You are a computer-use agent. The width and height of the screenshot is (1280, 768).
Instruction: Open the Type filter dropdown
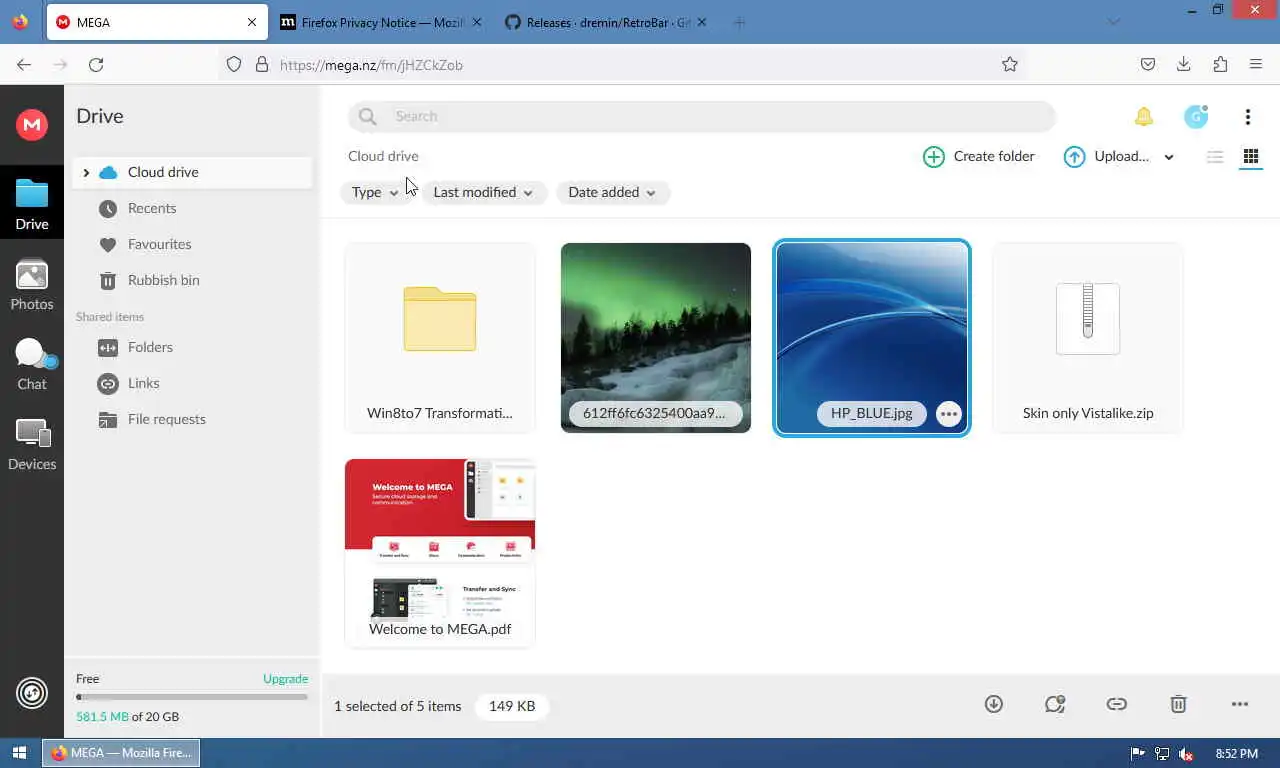[375, 193]
